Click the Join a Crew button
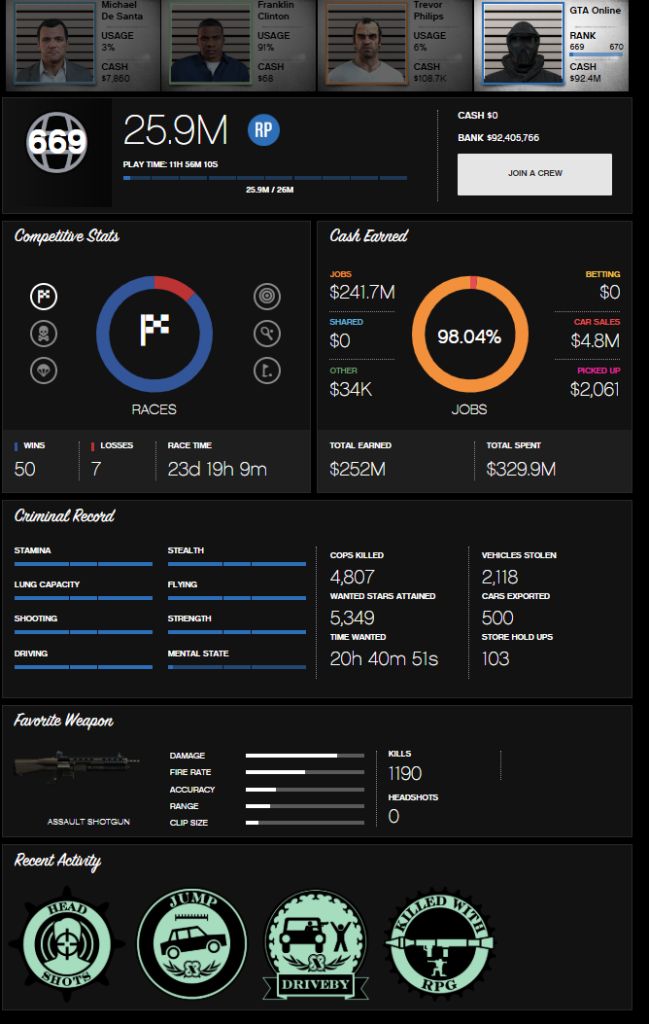The height and width of the screenshot is (1024, 649). [x=535, y=174]
